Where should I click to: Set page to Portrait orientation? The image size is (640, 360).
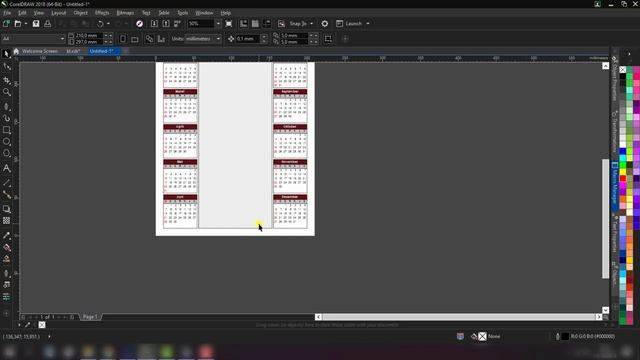point(123,39)
